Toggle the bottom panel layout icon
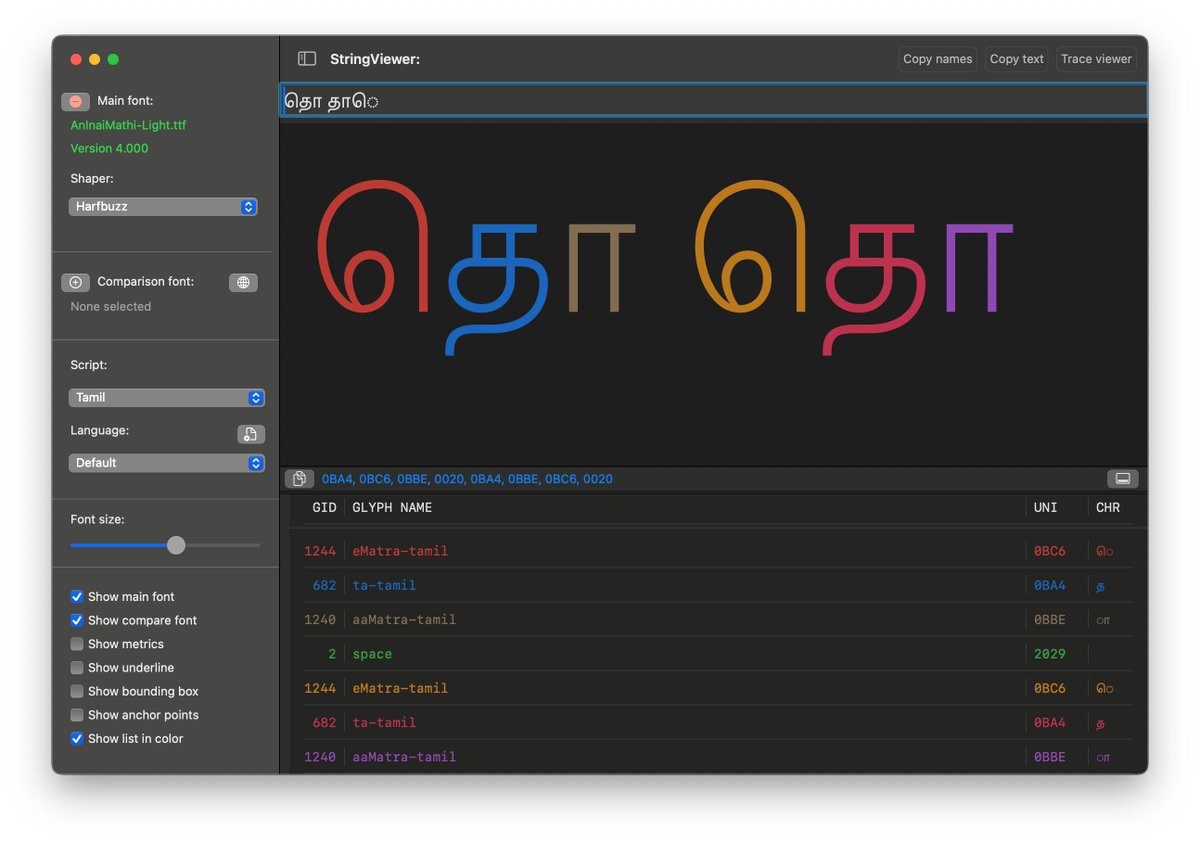Image resolution: width=1200 pixels, height=843 pixels. pos(1123,479)
